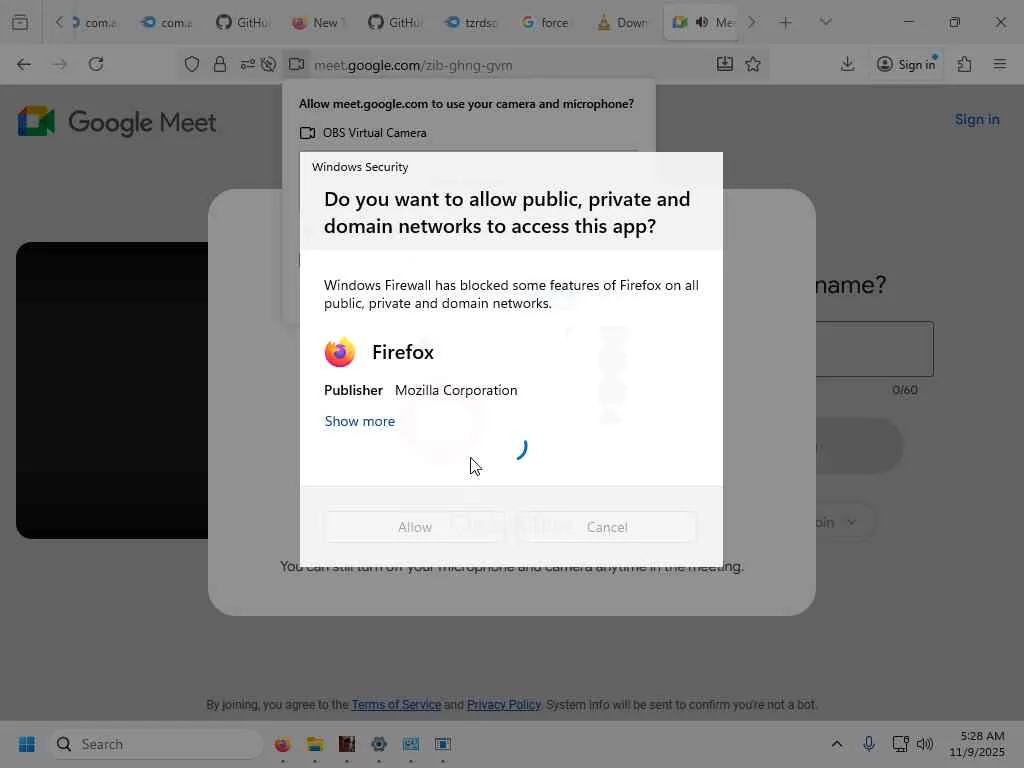Open Terms of Service link
Image resolution: width=1024 pixels, height=768 pixels.
click(396, 705)
